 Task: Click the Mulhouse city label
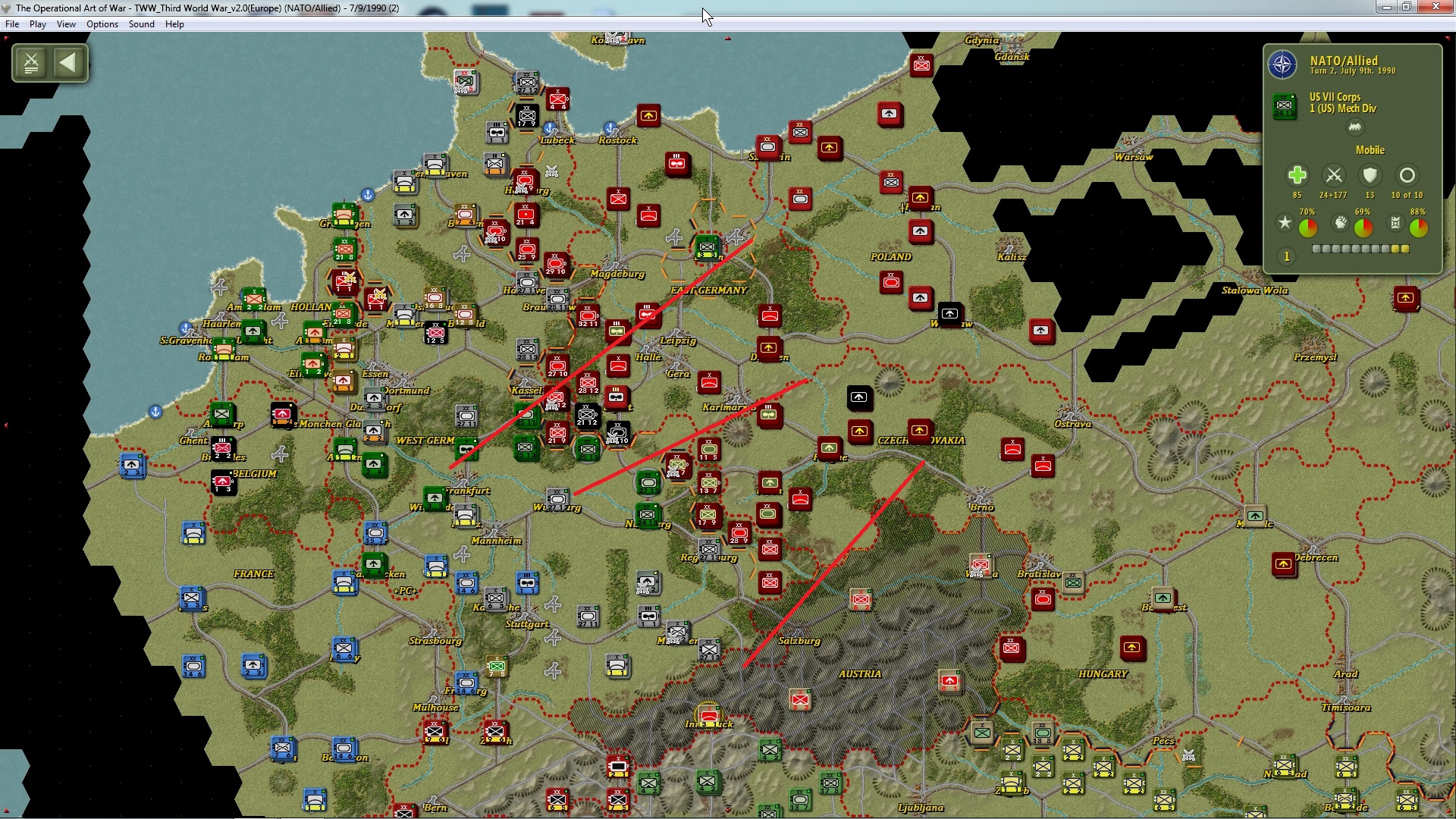pos(435,708)
